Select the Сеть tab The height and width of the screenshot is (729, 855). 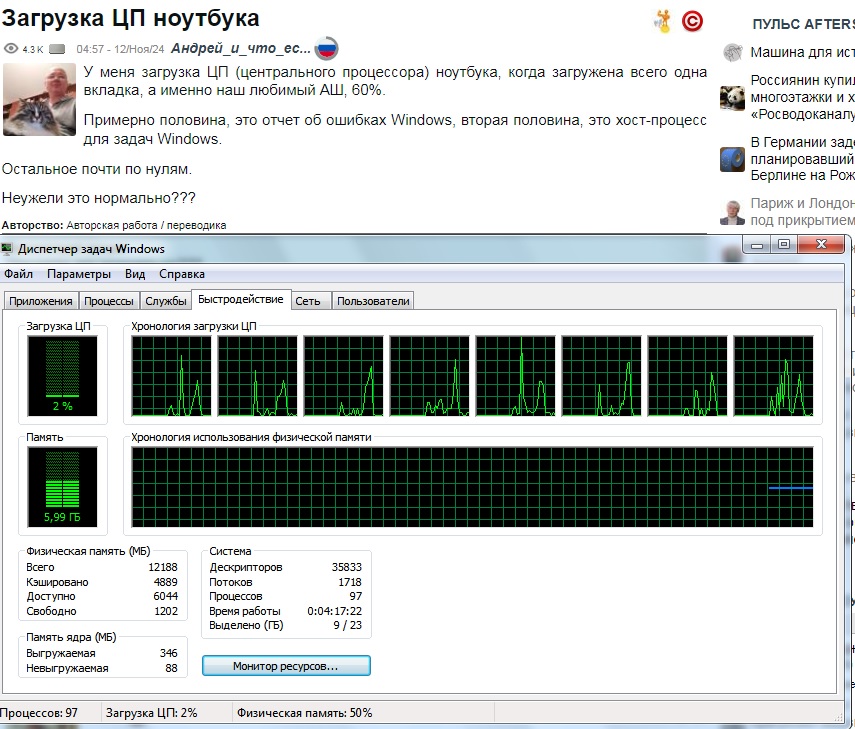click(308, 301)
